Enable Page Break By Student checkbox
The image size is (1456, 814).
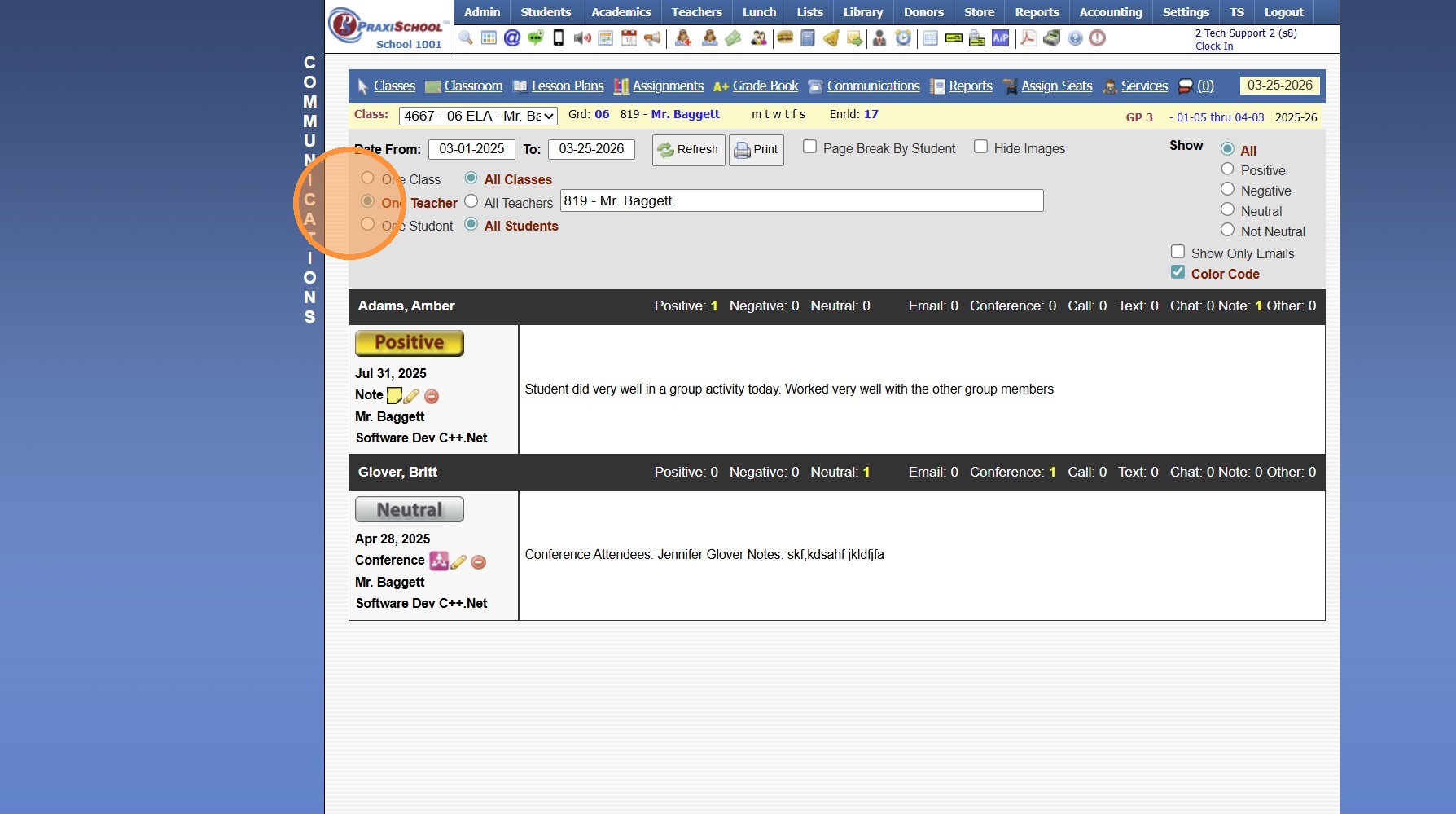pyautogui.click(x=810, y=147)
